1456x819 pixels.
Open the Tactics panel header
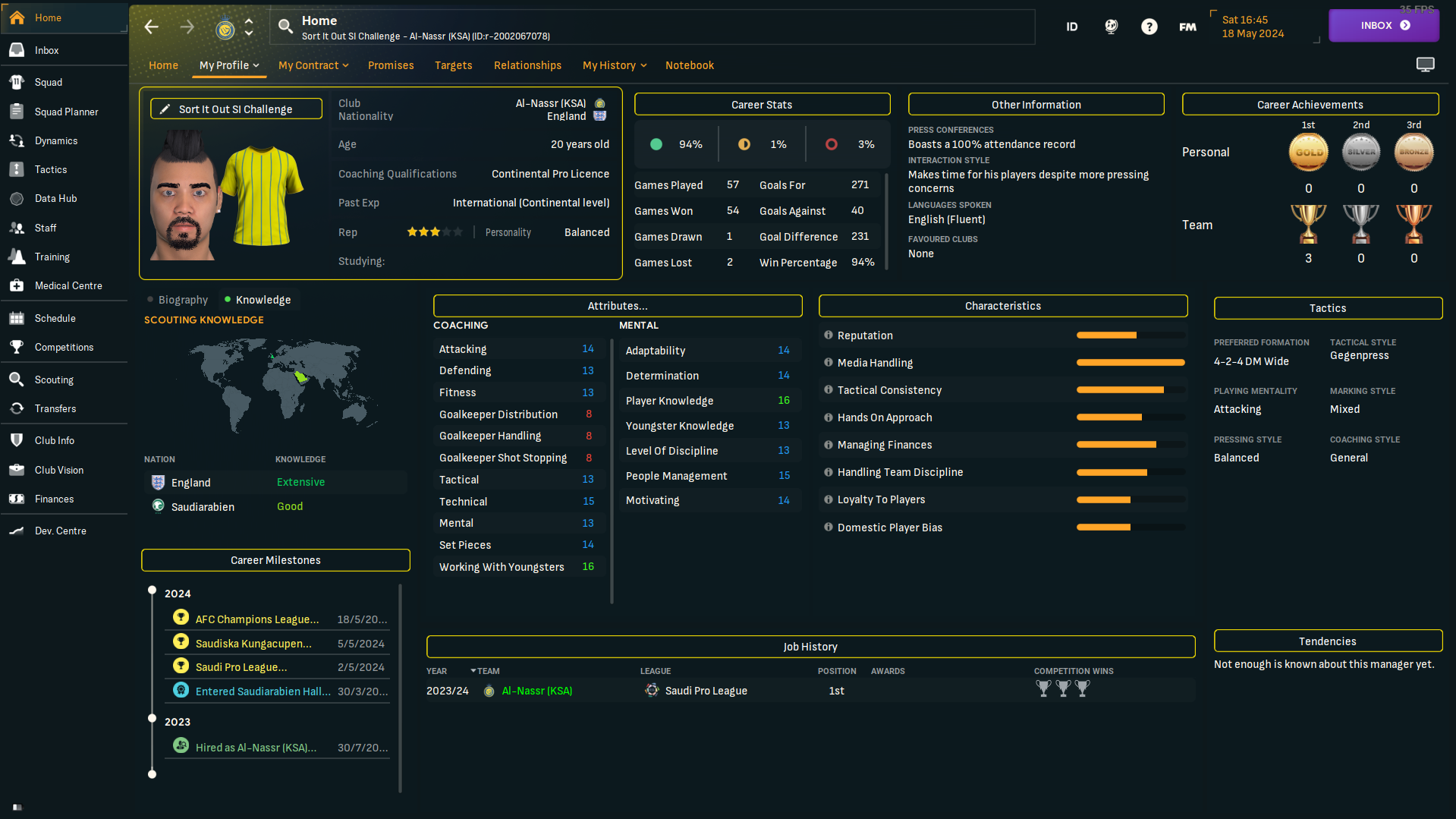[x=1328, y=308]
